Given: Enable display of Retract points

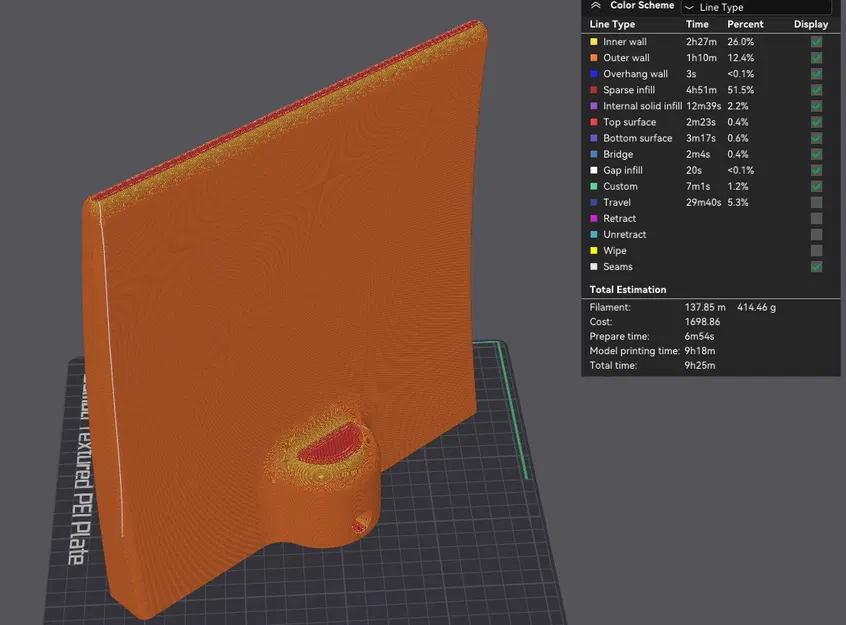Looking at the screenshot, I should point(816,219).
